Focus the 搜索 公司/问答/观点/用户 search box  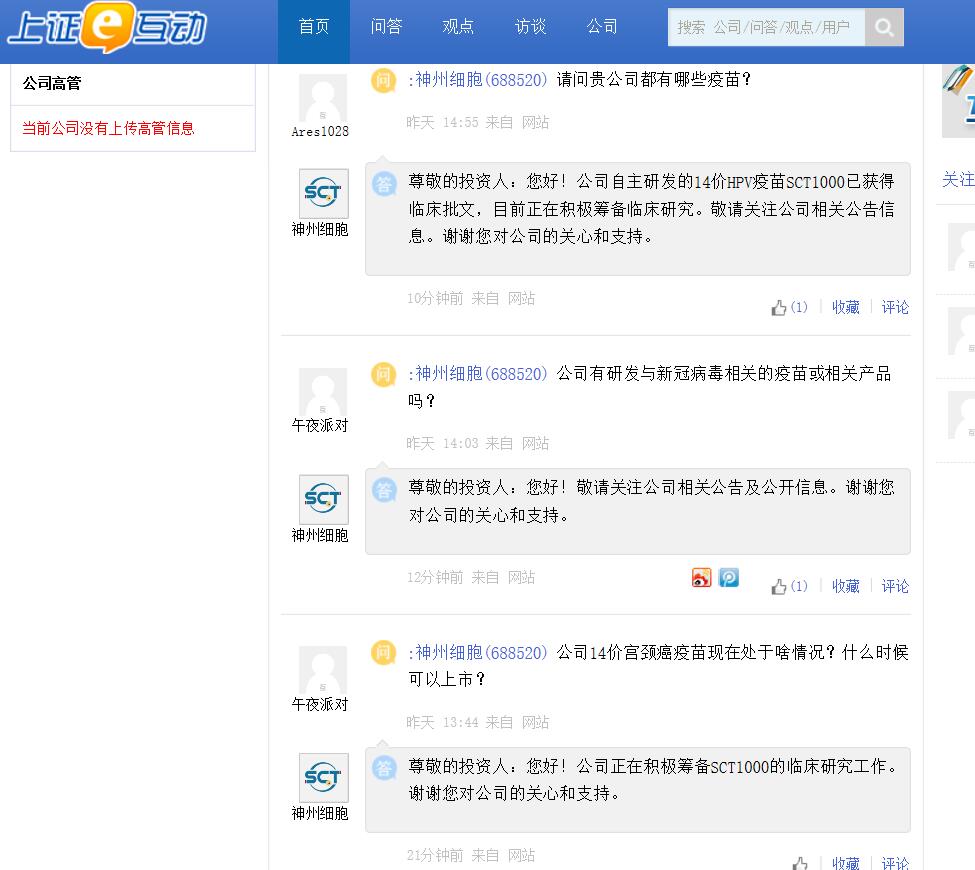pyautogui.click(x=766, y=28)
